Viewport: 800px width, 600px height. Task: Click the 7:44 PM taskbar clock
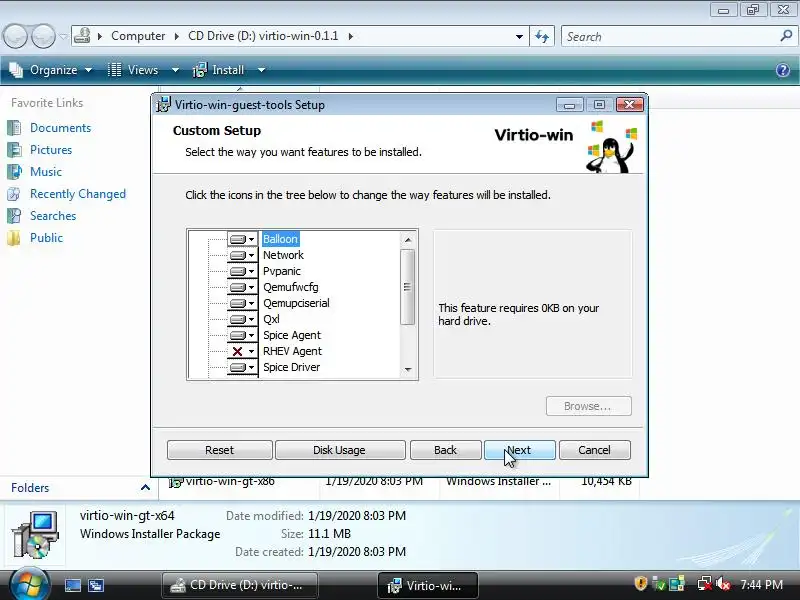point(761,585)
